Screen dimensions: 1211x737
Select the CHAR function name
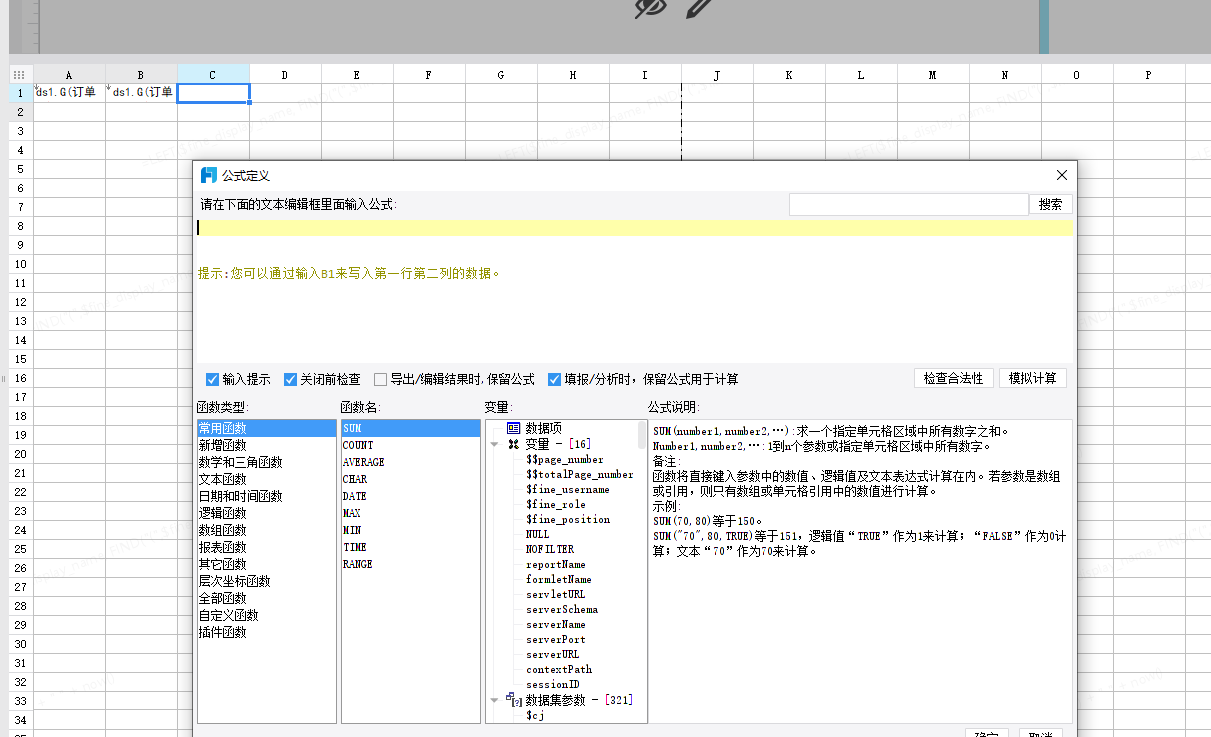(x=411, y=479)
